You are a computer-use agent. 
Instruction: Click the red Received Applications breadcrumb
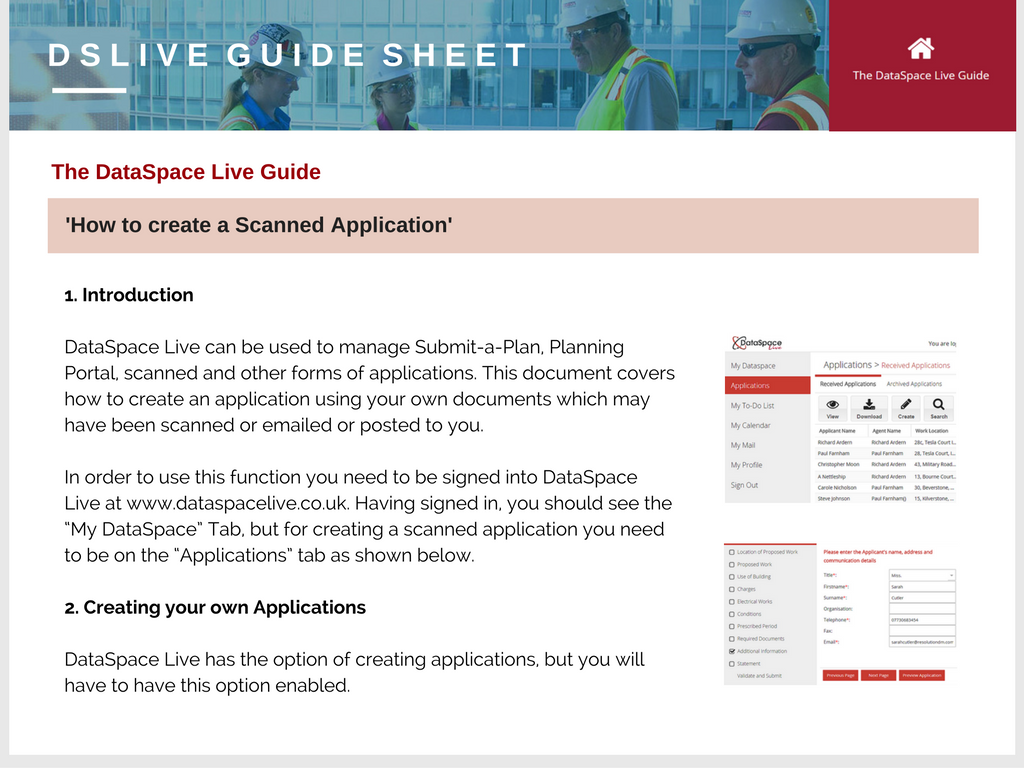[x=916, y=366]
